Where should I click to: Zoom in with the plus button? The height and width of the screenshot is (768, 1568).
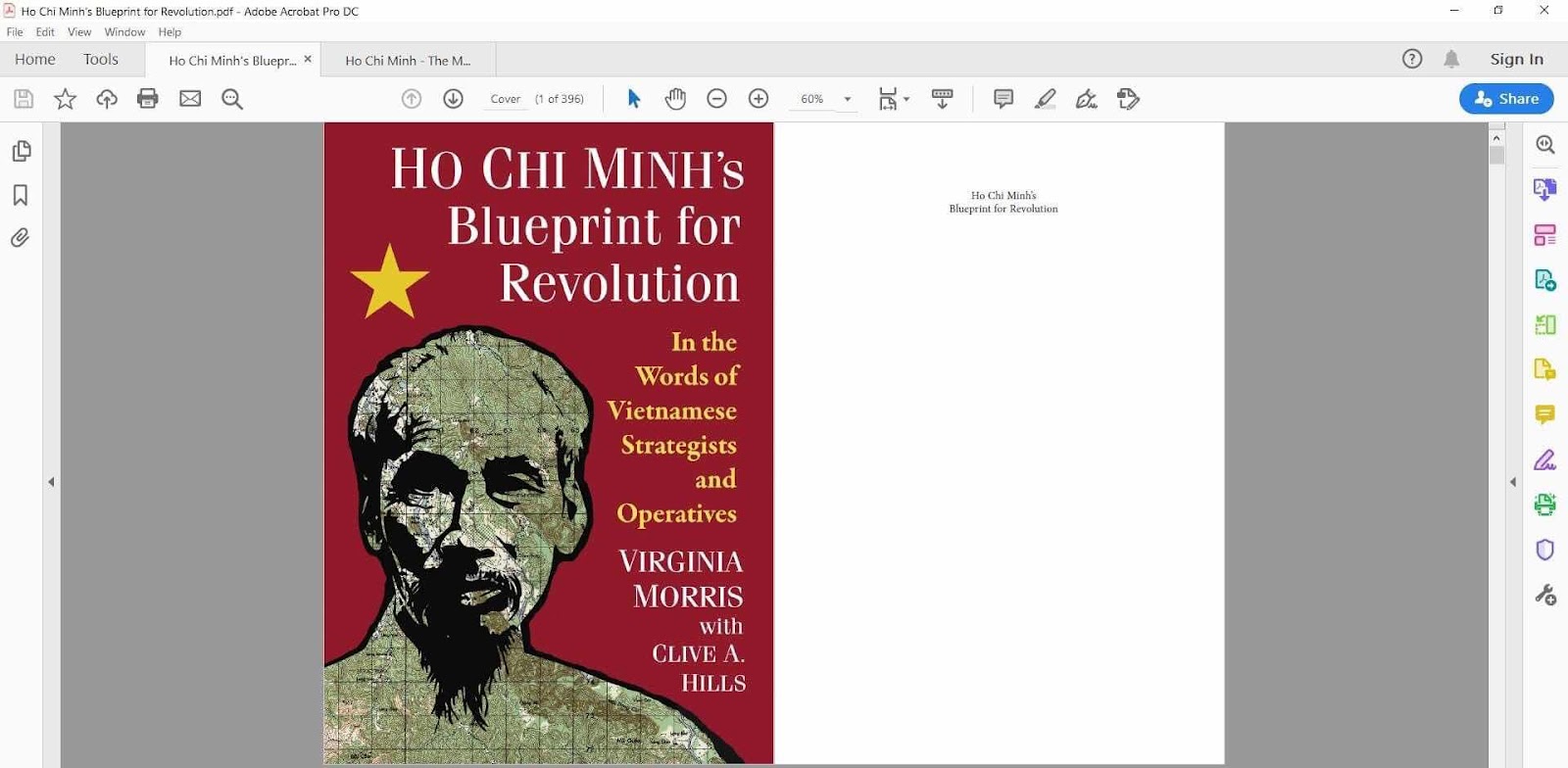(x=759, y=99)
